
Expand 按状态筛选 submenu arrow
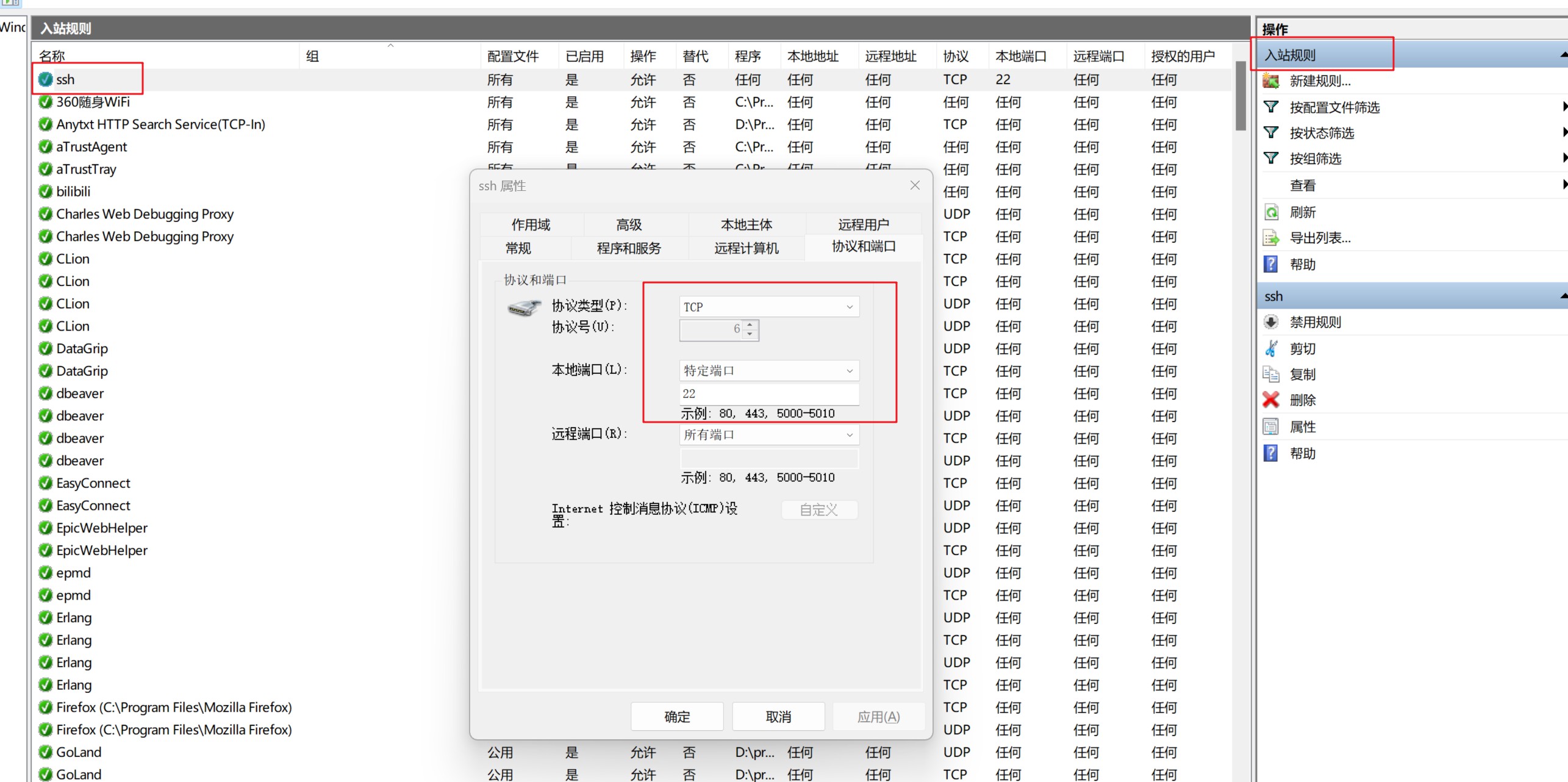1564,132
